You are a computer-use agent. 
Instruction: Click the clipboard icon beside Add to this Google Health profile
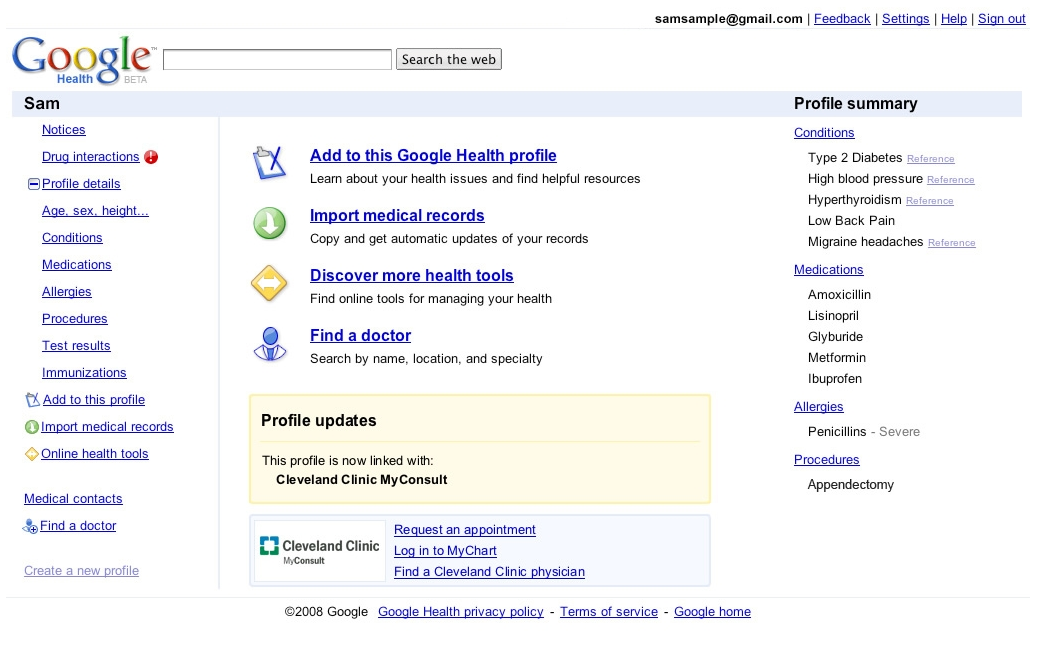pos(269,163)
